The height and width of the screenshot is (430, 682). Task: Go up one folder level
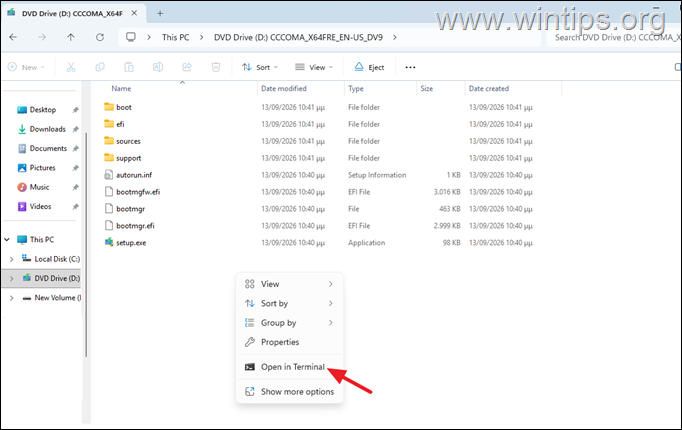pyautogui.click(x=71, y=37)
